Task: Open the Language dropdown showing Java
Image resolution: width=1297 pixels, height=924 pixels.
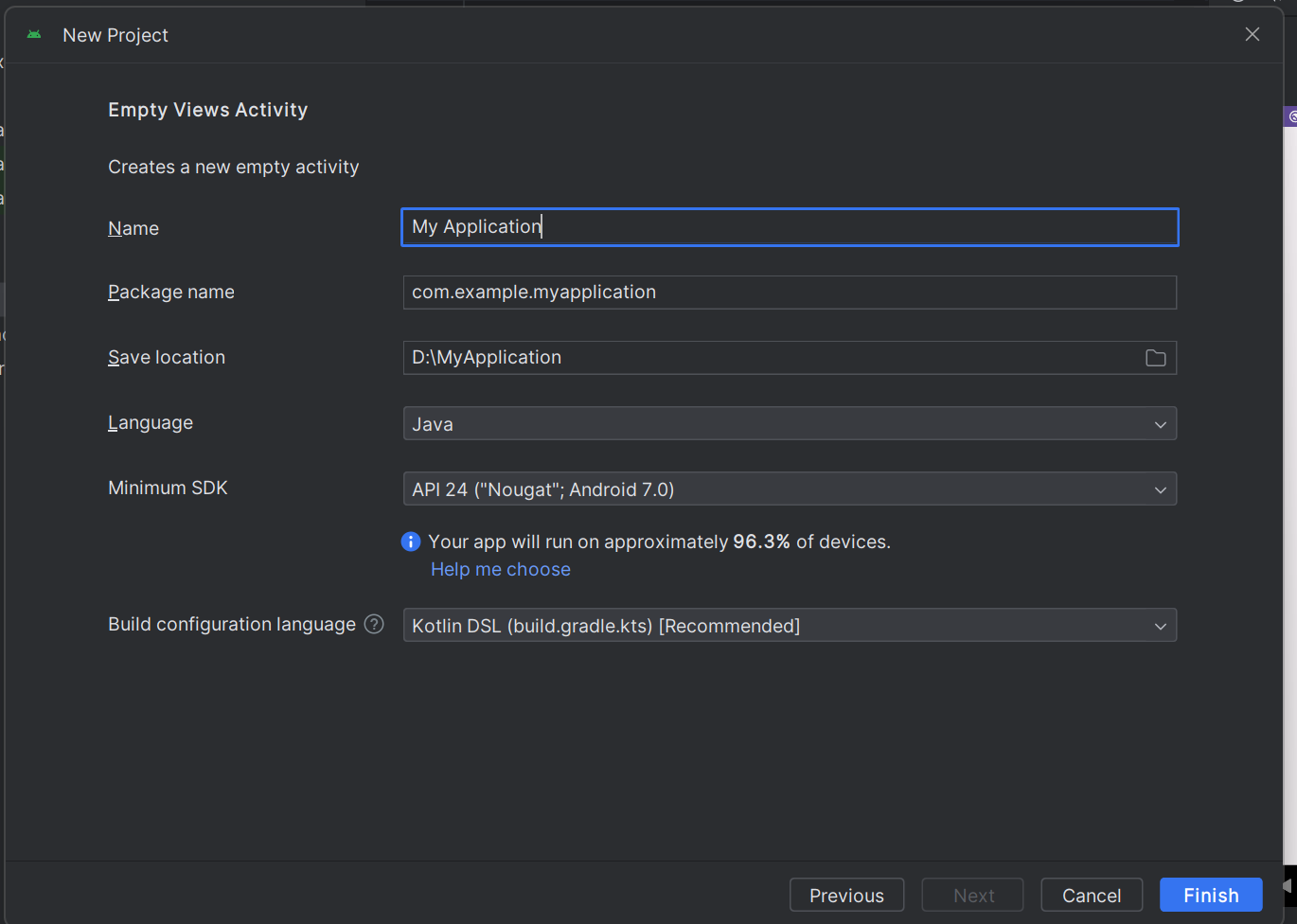Action: [790, 424]
